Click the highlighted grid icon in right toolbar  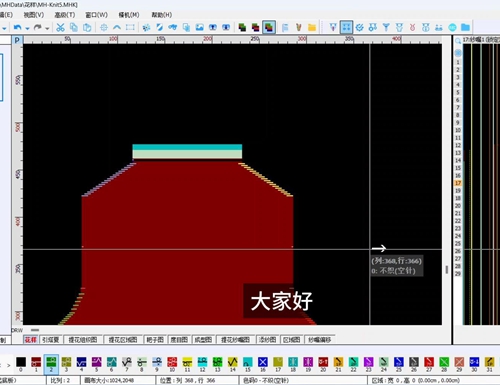tap(346, 27)
